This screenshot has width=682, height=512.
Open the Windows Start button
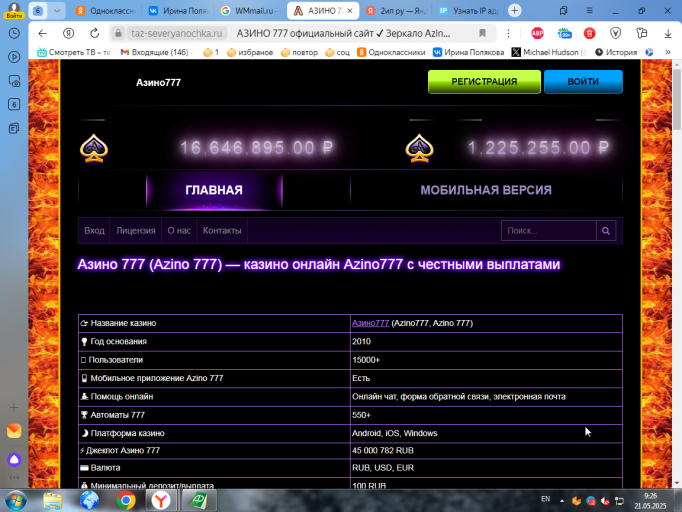[x=15, y=501]
